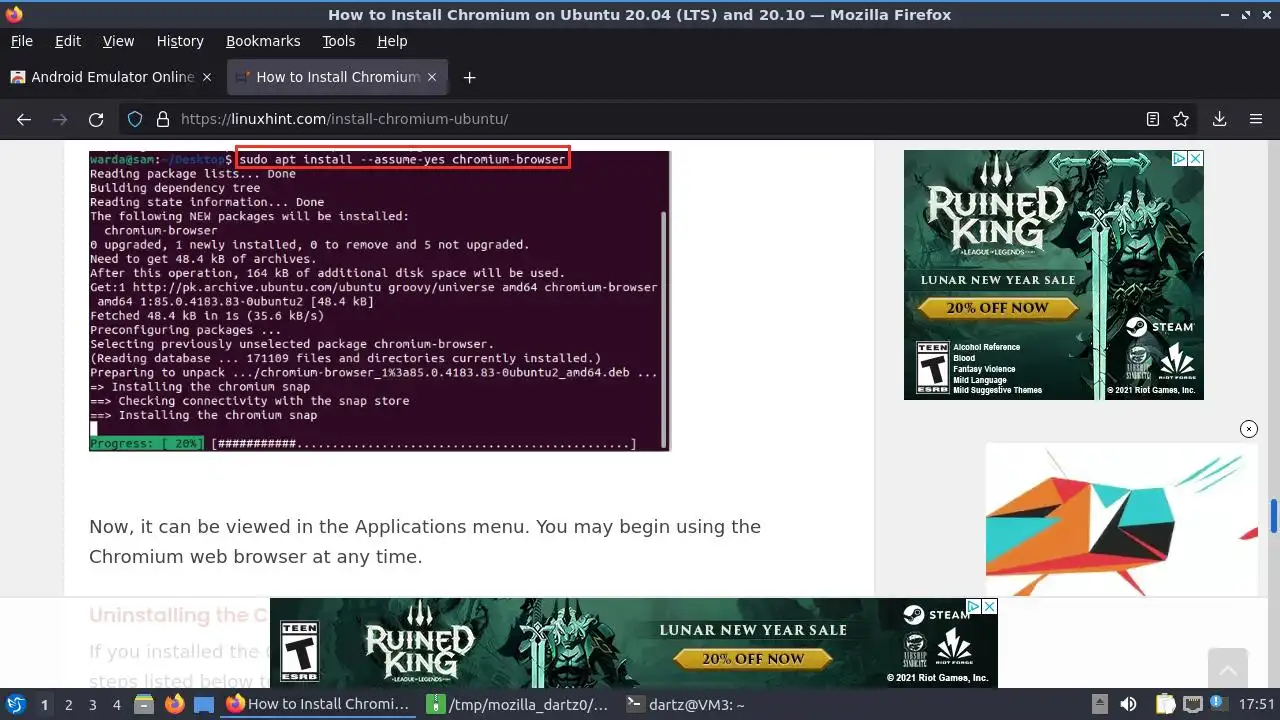
Task: Maximize the Firefox window
Action: click(x=1245, y=15)
